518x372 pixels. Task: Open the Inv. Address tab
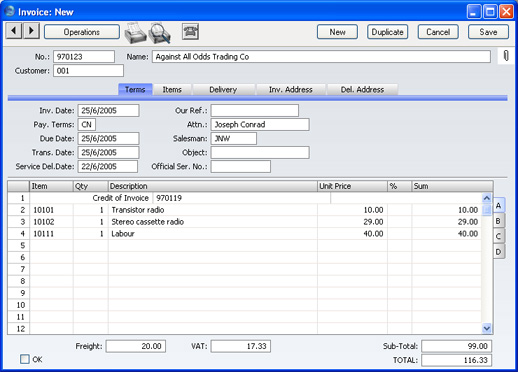click(x=291, y=90)
